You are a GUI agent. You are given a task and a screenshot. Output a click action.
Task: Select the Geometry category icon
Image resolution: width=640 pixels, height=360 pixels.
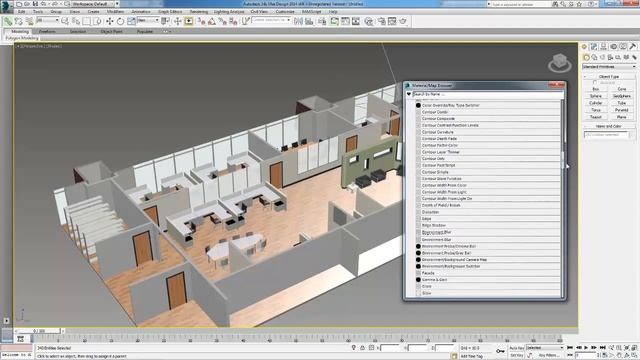click(x=586, y=57)
